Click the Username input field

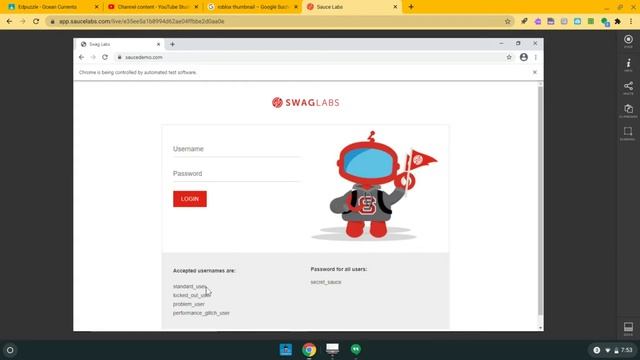pyautogui.click(x=236, y=149)
